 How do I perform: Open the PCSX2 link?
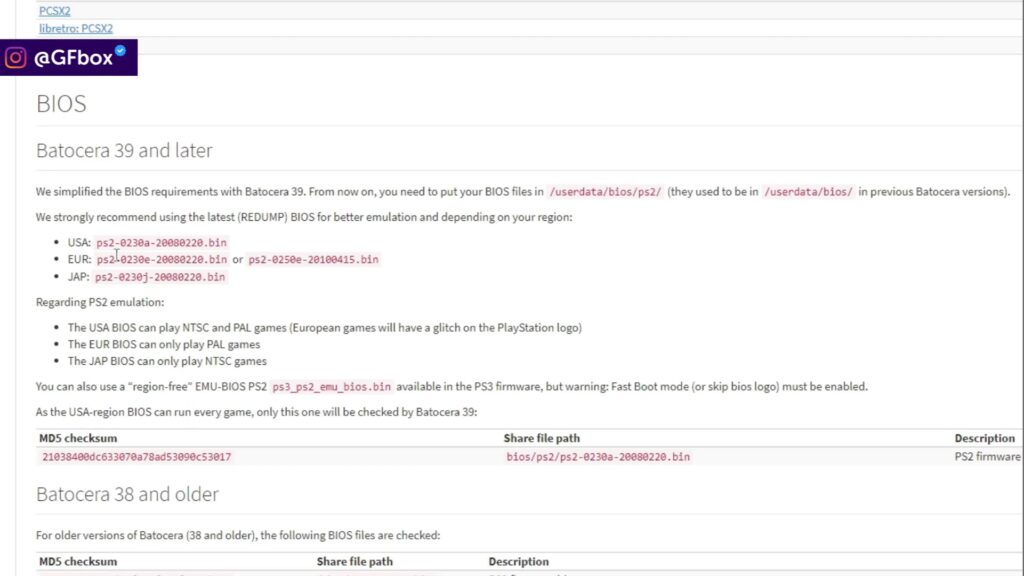pos(55,11)
